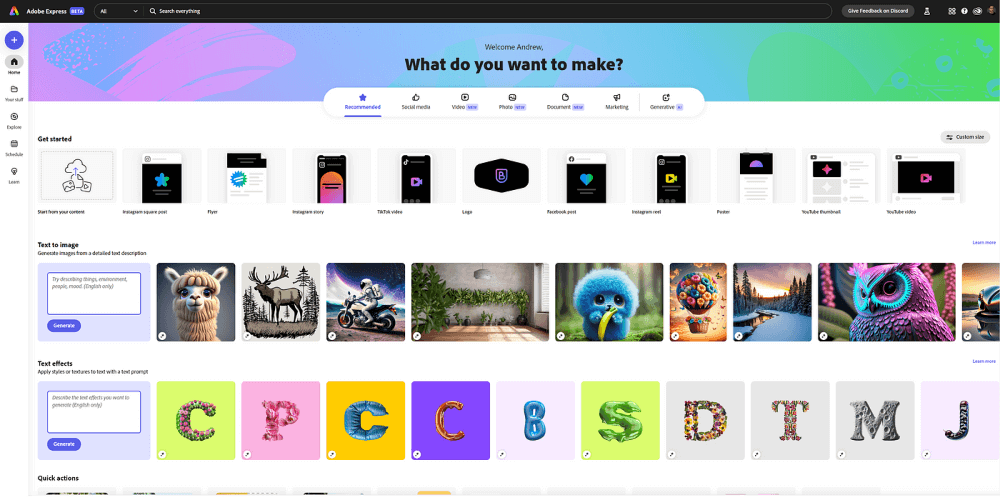This screenshot has height=497, width=1000.
Task: Click Generate under Text to image
Action: (64, 325)
